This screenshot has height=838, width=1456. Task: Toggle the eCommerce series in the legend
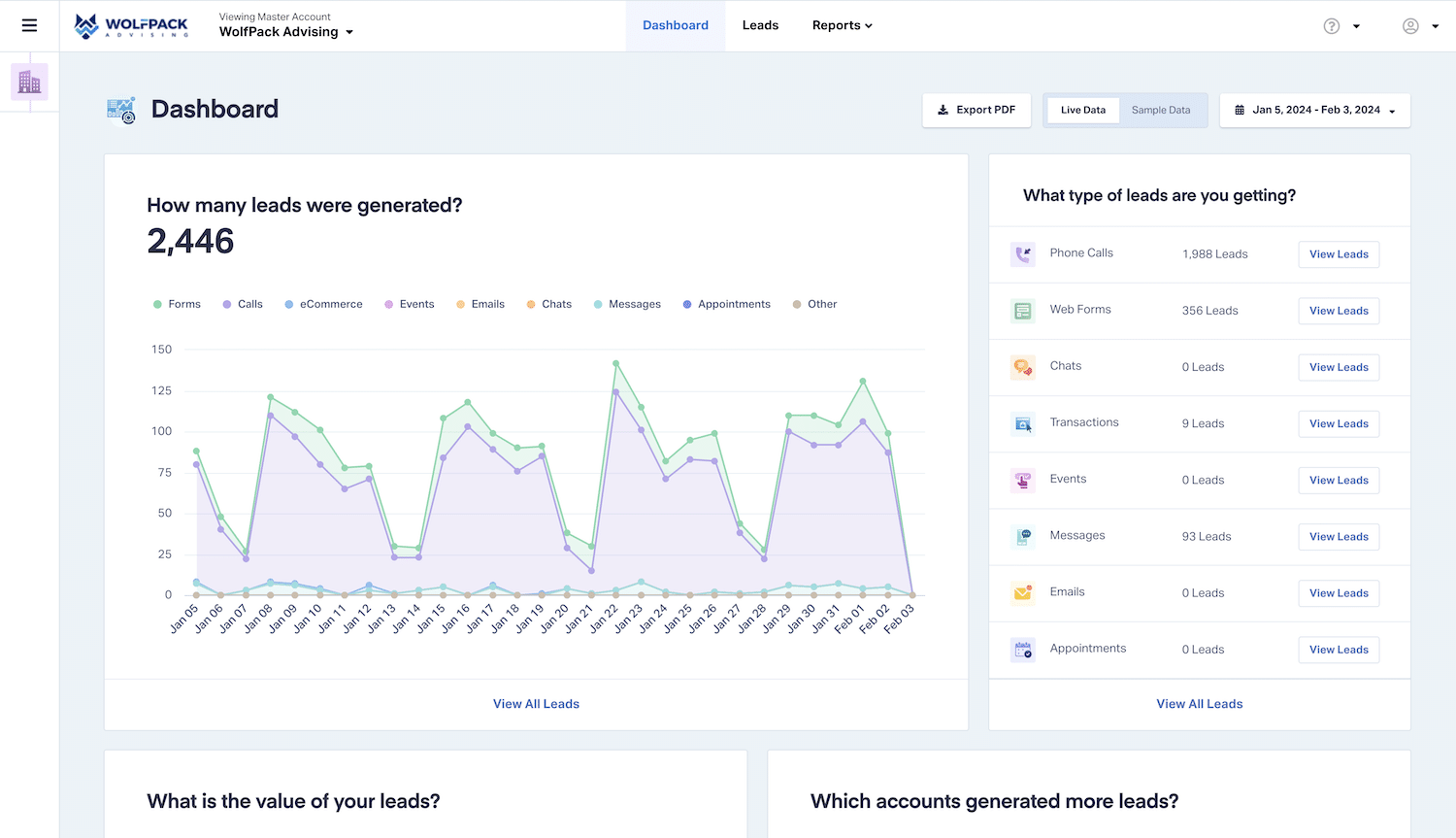click(323, 304)
